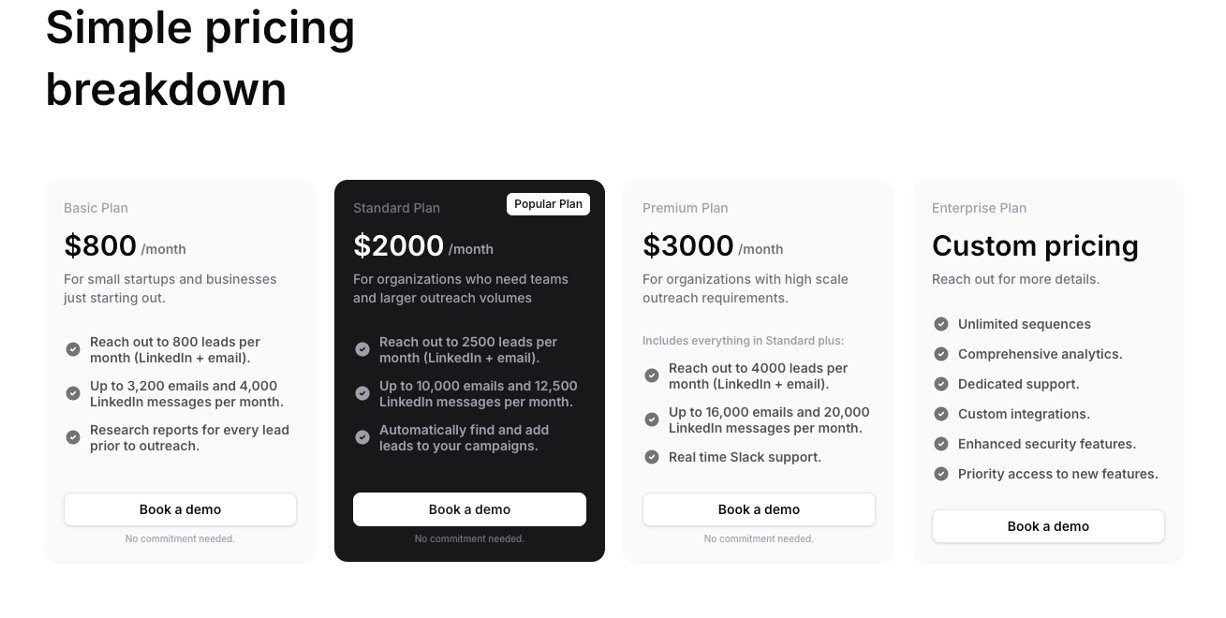Image resolution: width=1226 pixels, height=618 pixels.
Task: Click checkmark icon next to "Unlimited sequences"
Action: [x=941, y=324]
